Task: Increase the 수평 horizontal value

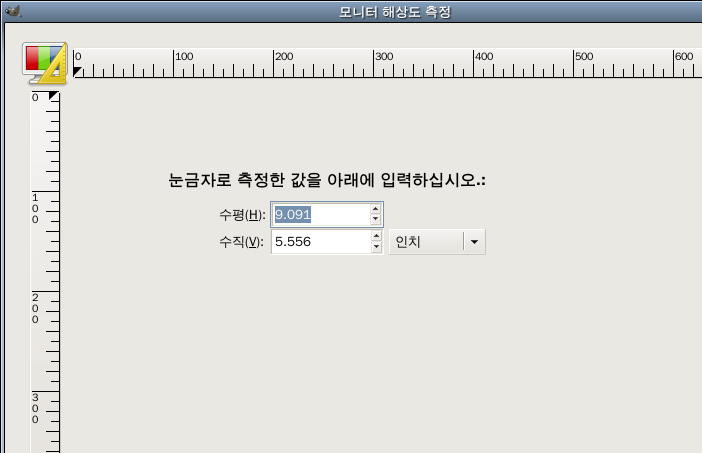Action: click(376, 210)
